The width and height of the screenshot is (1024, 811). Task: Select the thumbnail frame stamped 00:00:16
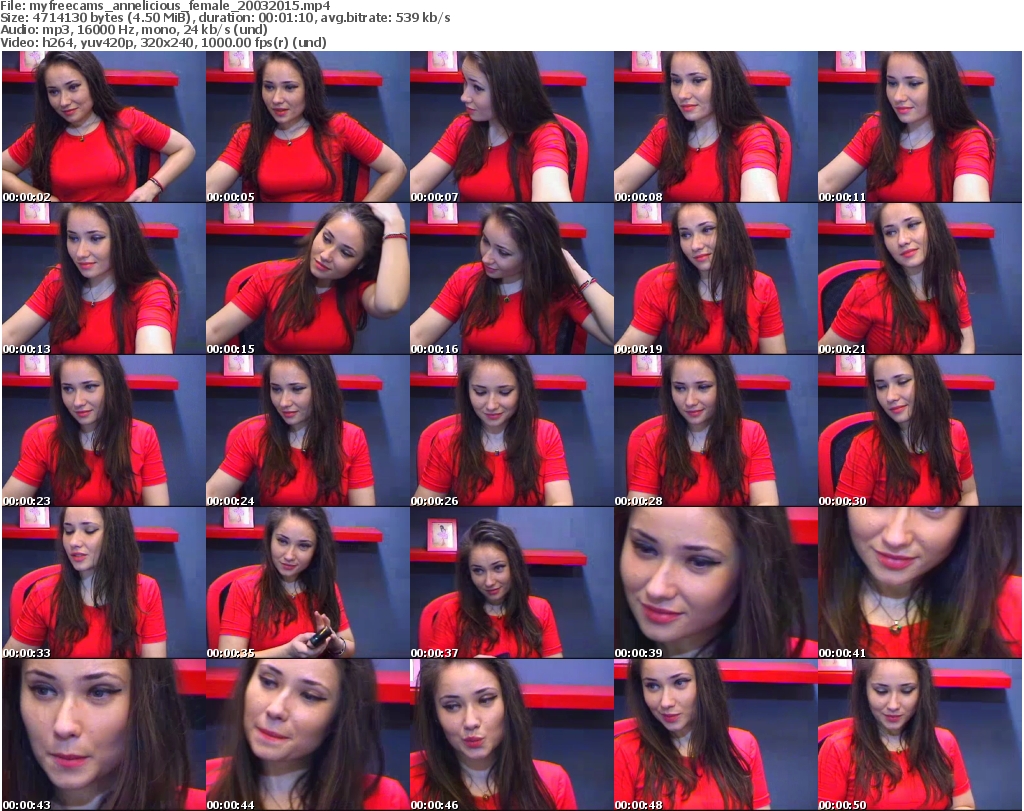(511, 279)
